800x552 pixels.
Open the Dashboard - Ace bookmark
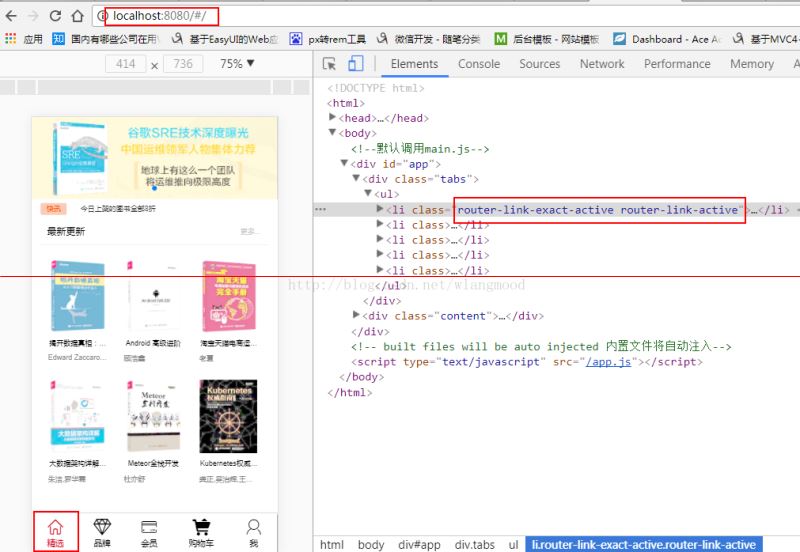(x=667, y=39)
